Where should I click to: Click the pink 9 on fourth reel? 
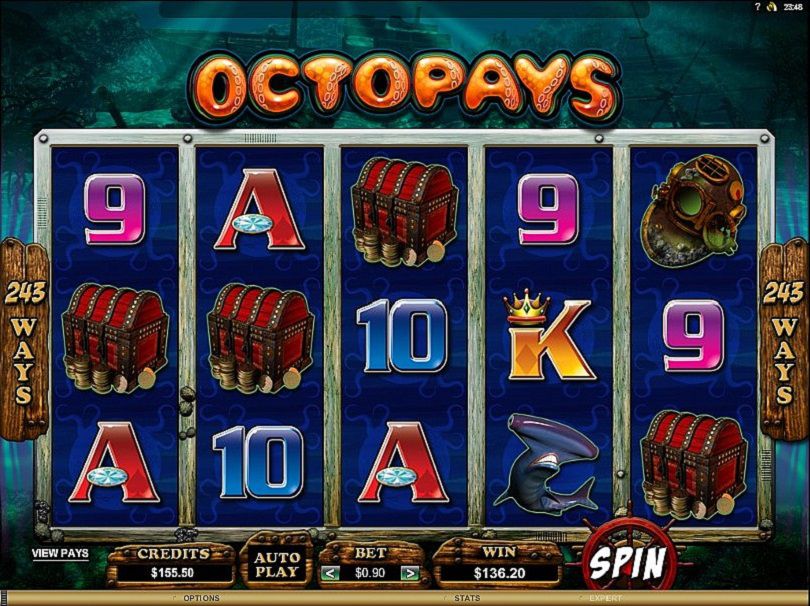point(549,209)
